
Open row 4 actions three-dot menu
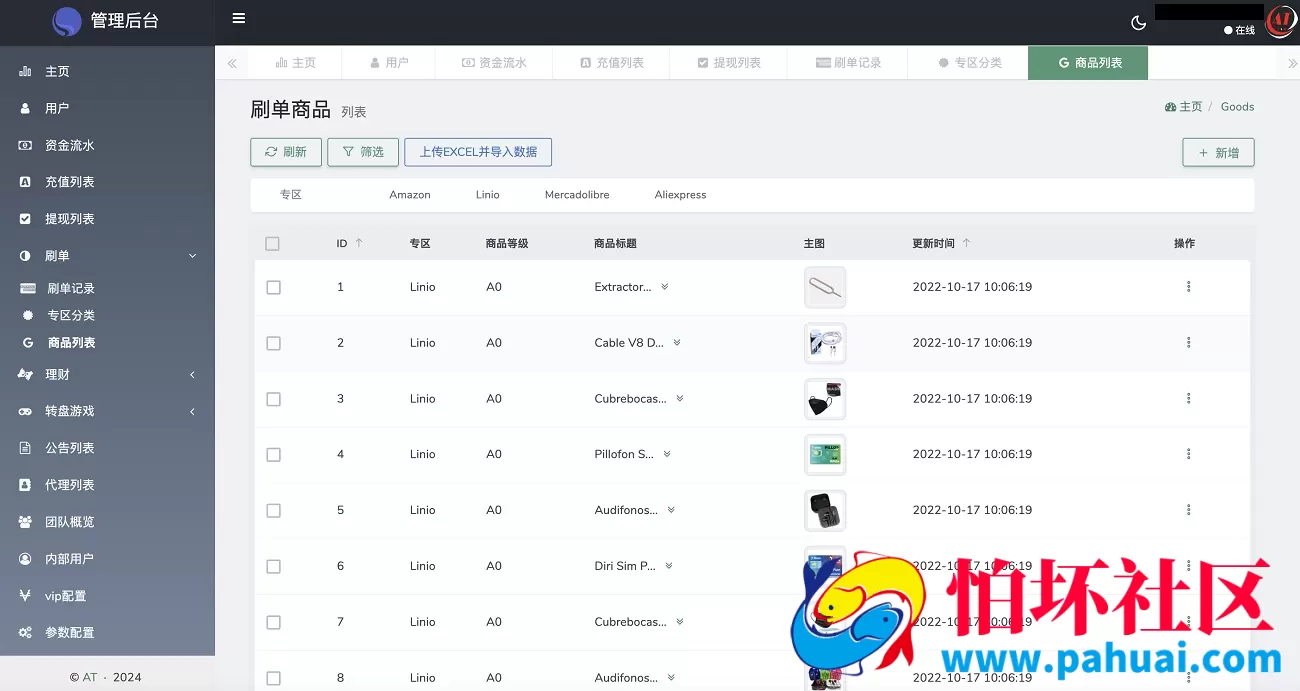pyautogui.click(x=1188, y=454)
